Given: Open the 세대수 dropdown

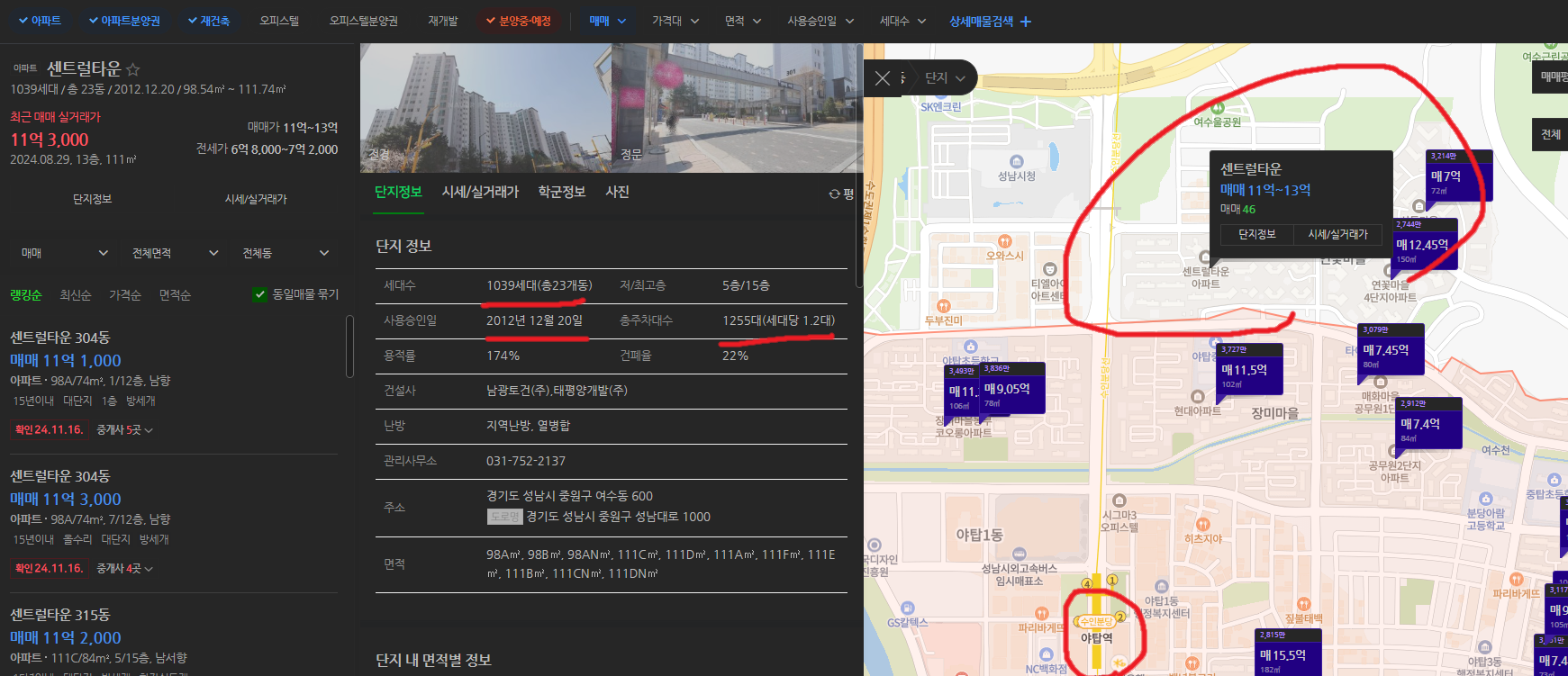Looking at the screenshot, I should coord(902,21).
